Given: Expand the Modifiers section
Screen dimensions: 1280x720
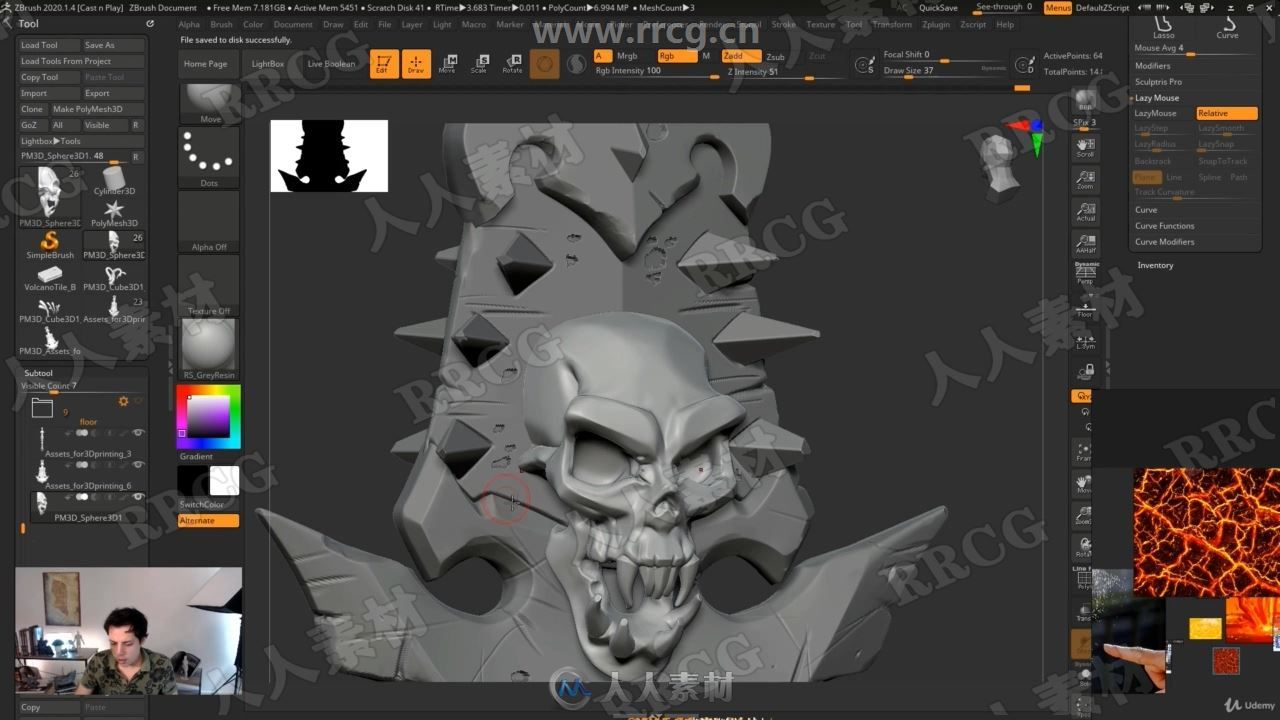Looking at the screenshot, I should pyautogui.click(x=1152, y=66).
